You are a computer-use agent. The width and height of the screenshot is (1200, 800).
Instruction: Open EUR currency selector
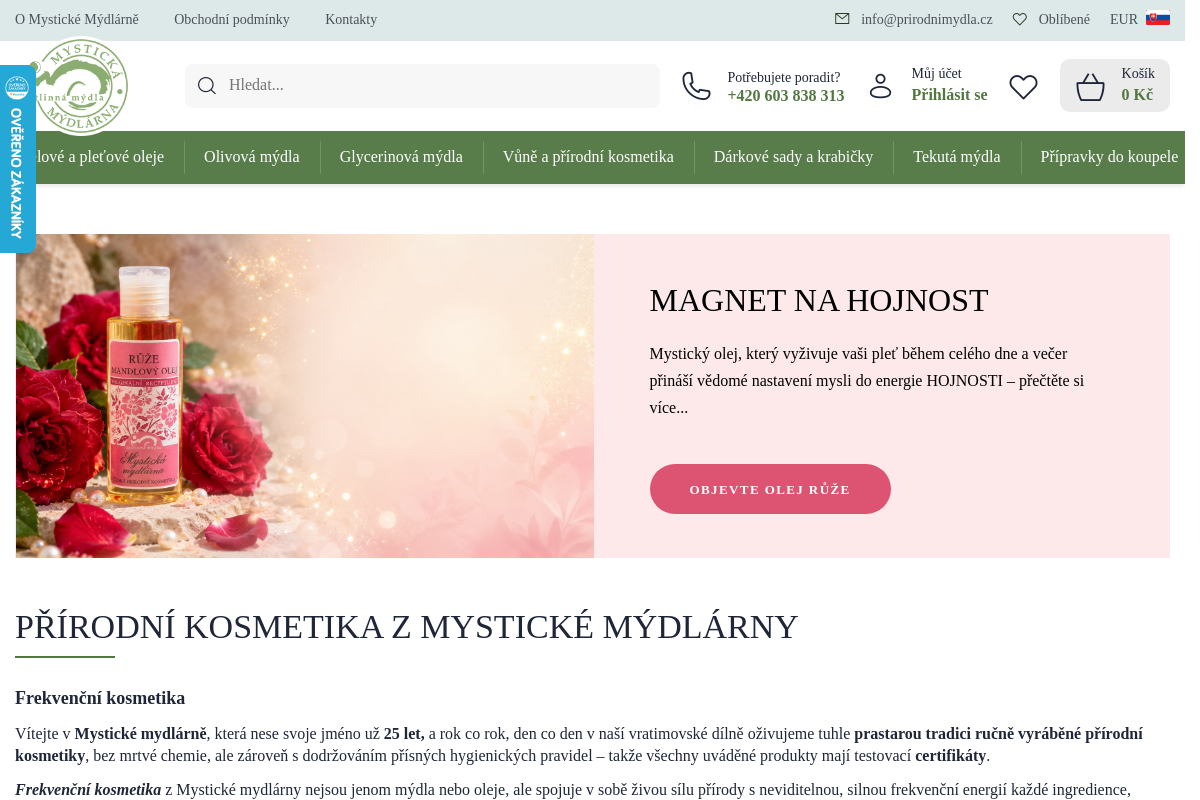[x=1124, y=19]
